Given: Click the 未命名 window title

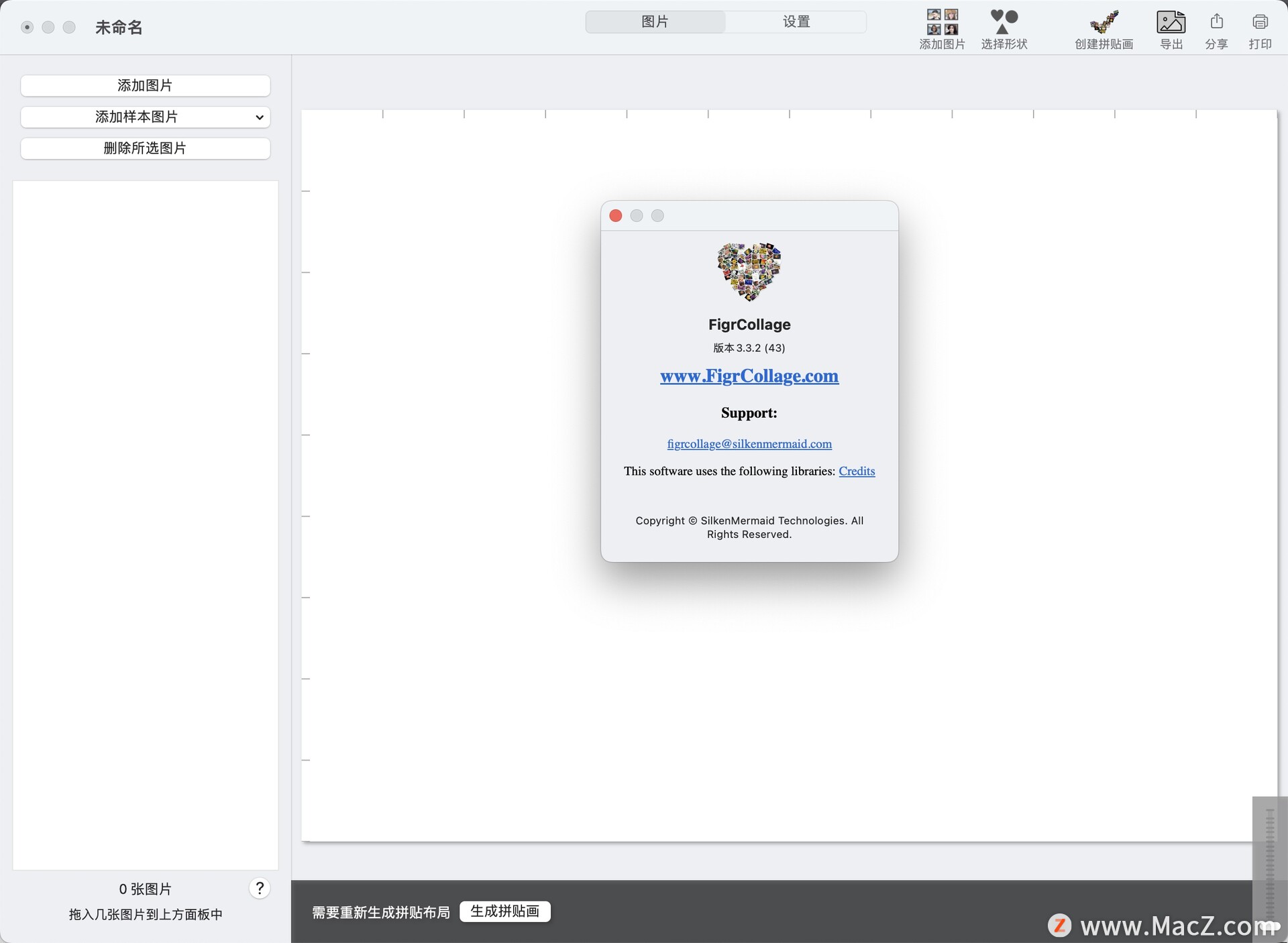Looking at the screenshot, I should [119, 27].
